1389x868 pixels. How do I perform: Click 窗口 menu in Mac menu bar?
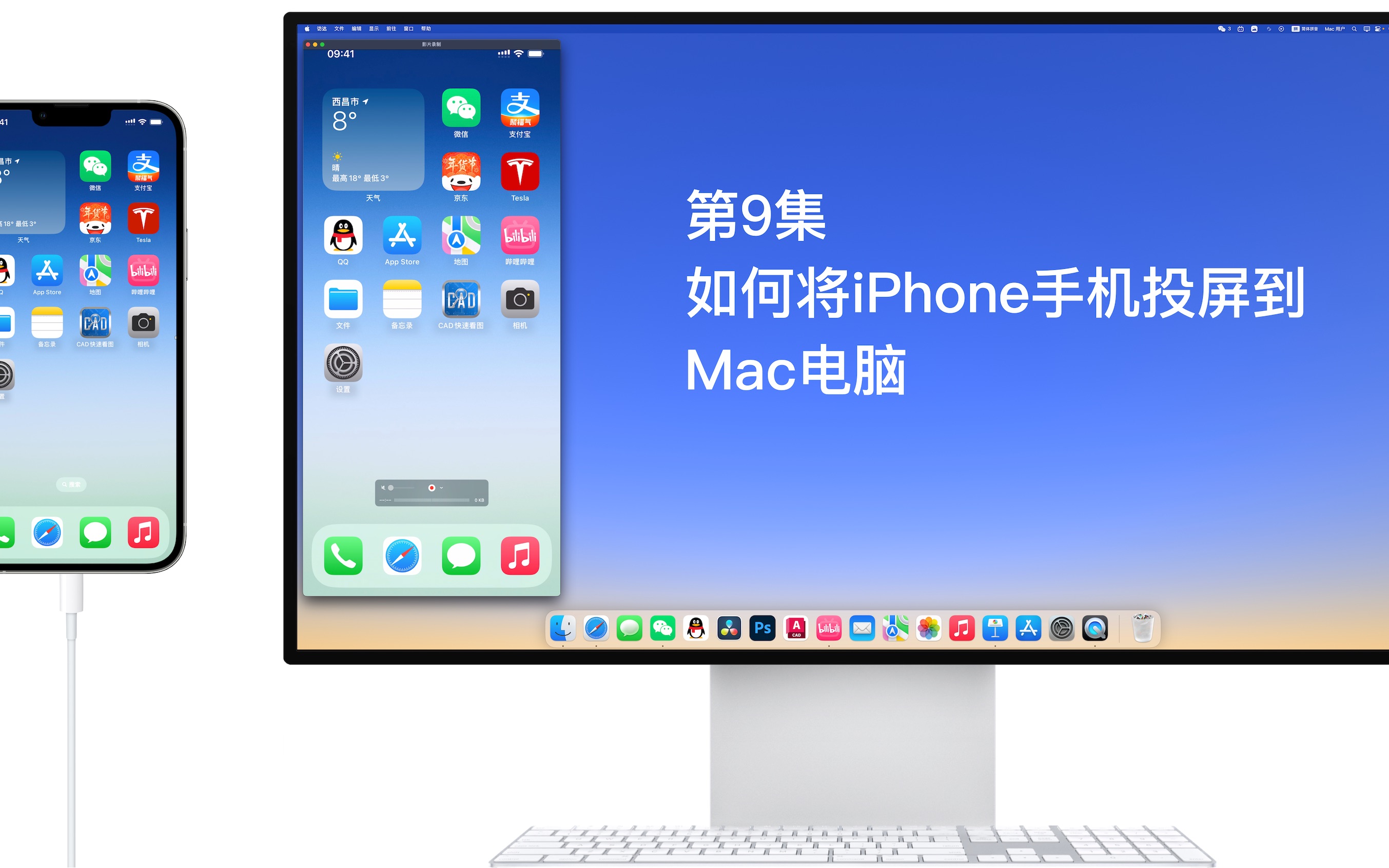click(x=410, y=30)
